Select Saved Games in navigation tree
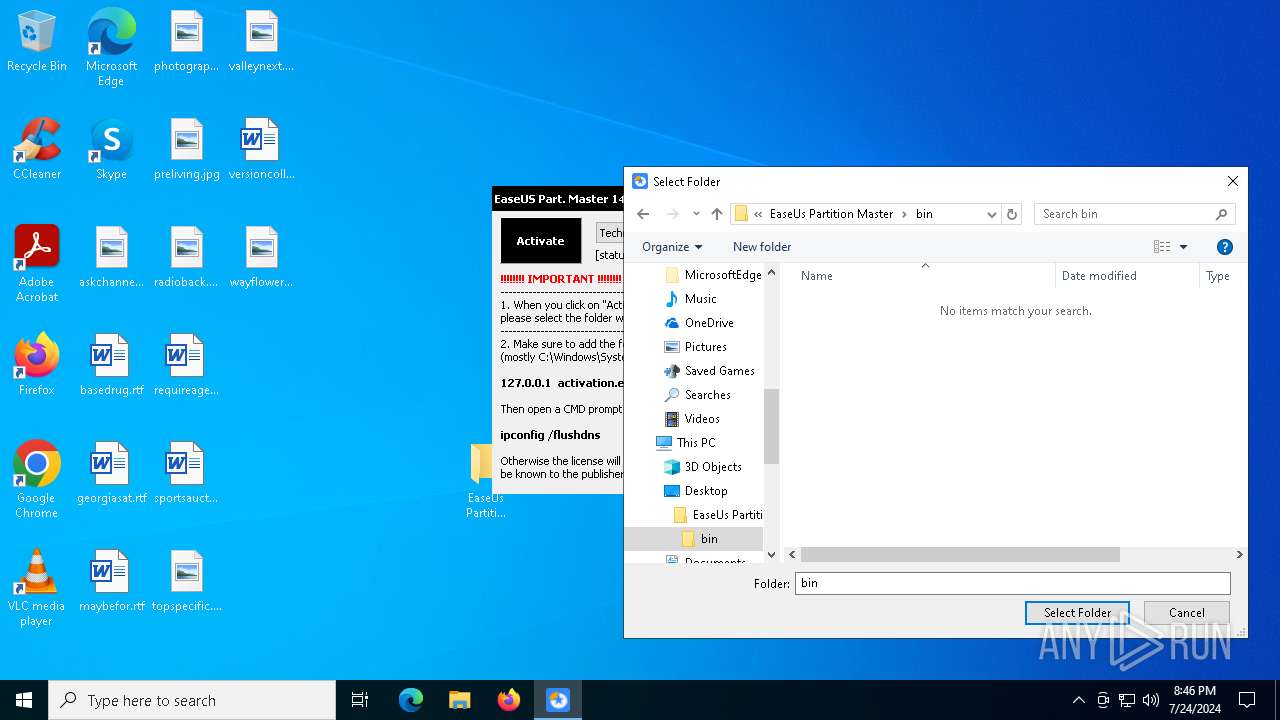This screenshot has width=1280, height=720. [710, 371]
